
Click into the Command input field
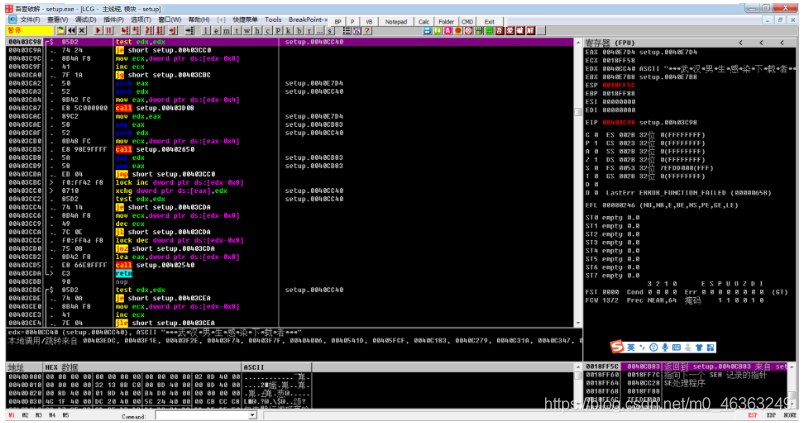tap(202, 415)
